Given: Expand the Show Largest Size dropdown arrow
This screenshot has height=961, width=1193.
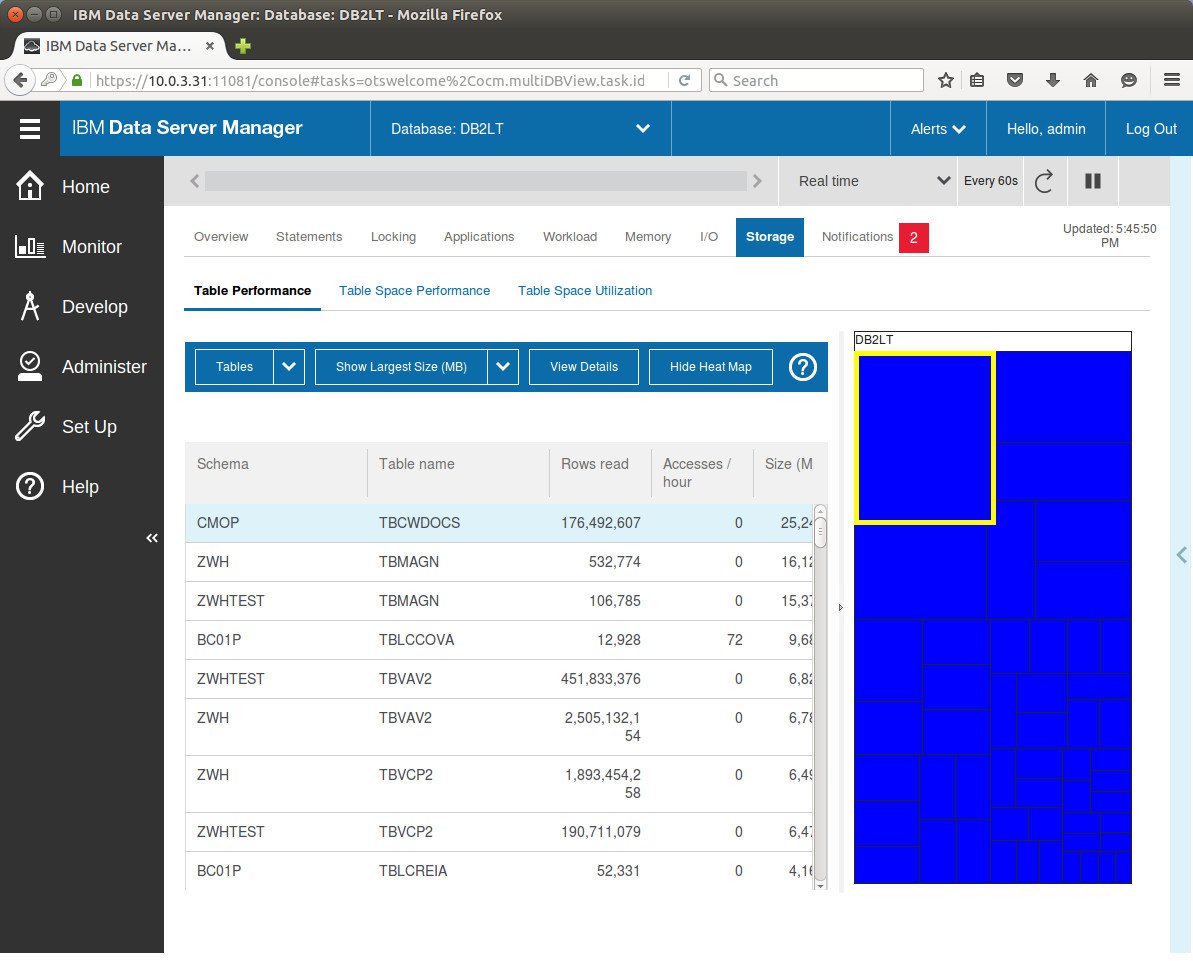Looking at the screenshot, I should click(x=503, y=367).
